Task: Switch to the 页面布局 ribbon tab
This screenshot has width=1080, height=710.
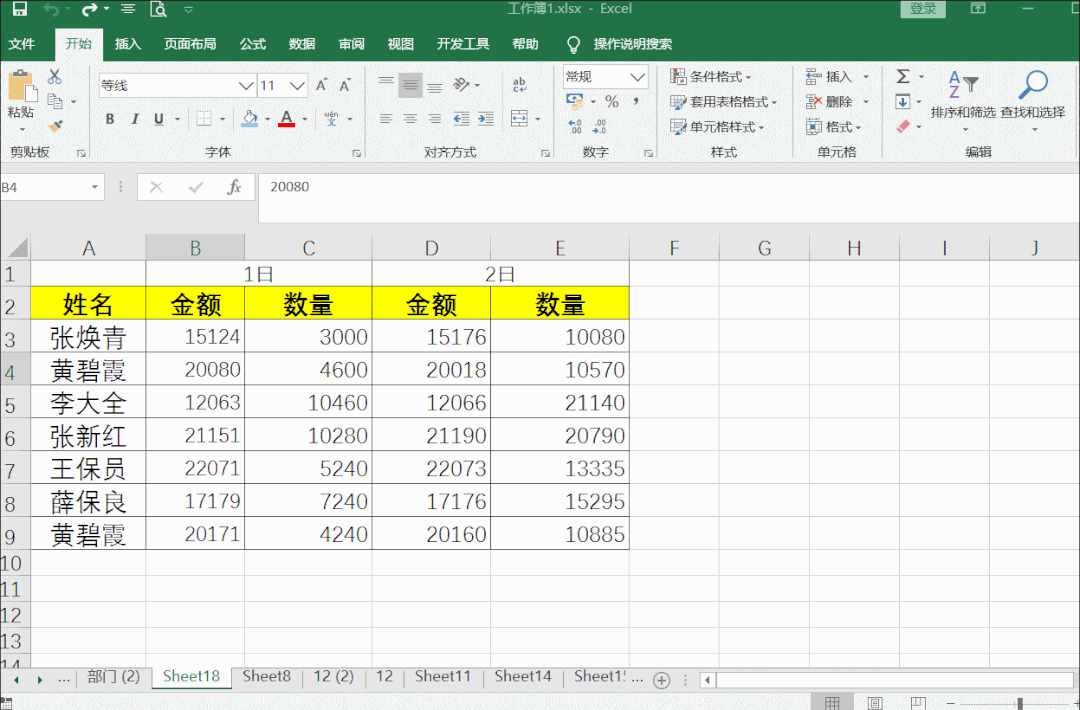Action: [x=190, y=44]
